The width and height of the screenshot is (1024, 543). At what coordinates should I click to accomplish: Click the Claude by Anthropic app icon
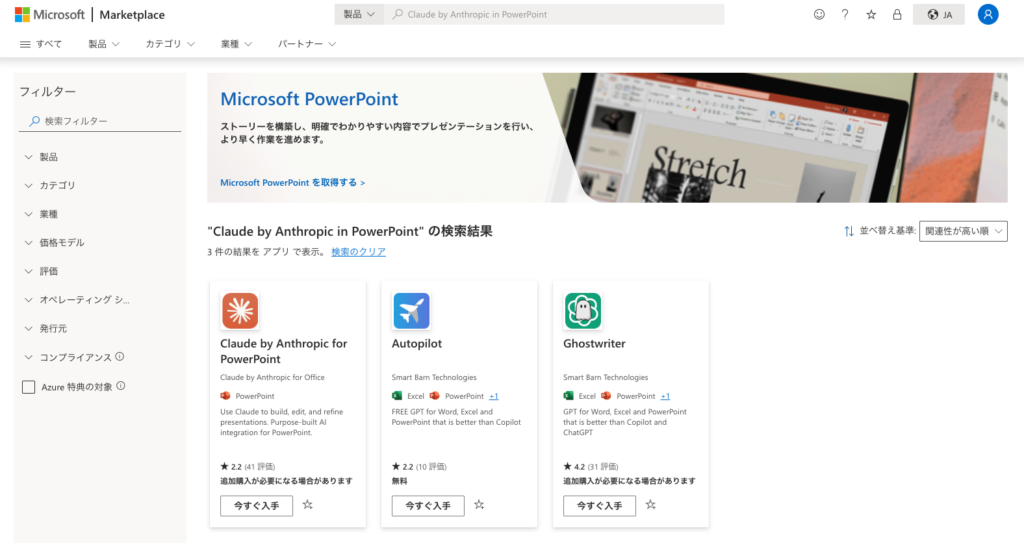pos(240,311)
